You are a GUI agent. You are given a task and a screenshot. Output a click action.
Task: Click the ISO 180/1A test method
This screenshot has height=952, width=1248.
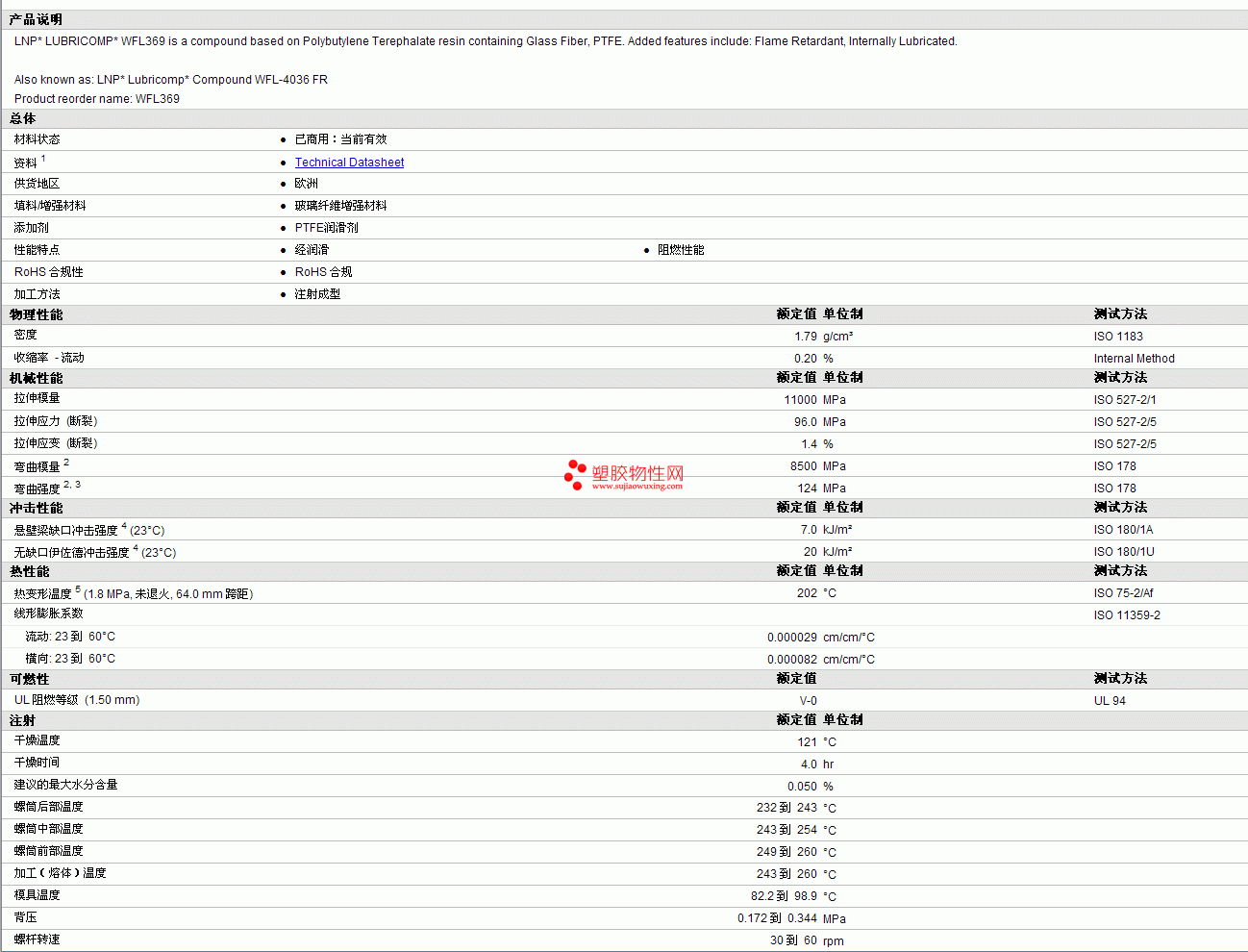[1123, 530]
